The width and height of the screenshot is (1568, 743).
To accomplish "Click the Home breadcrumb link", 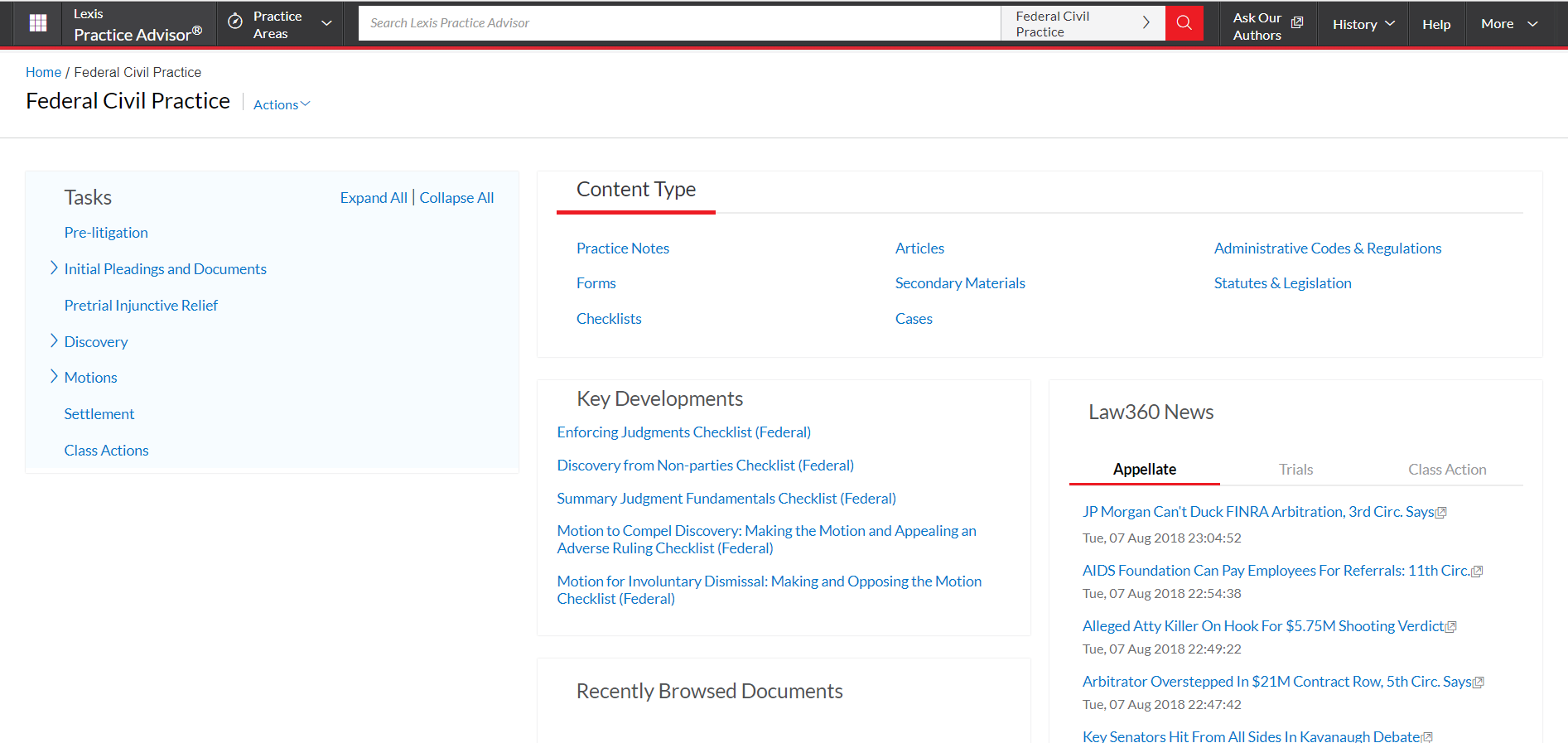I will 43,72.
